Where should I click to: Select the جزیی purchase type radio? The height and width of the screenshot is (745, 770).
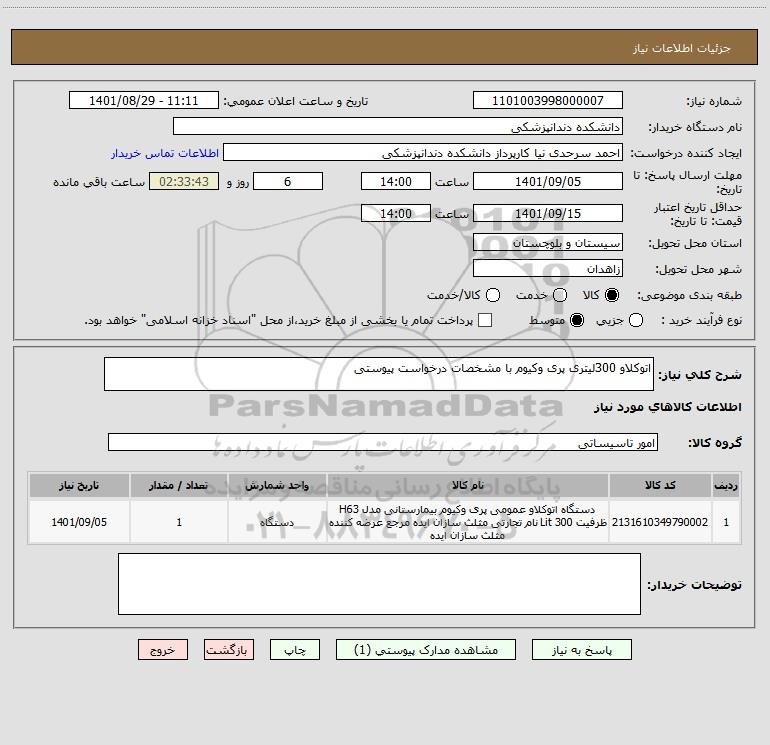[x=636, y=320]
